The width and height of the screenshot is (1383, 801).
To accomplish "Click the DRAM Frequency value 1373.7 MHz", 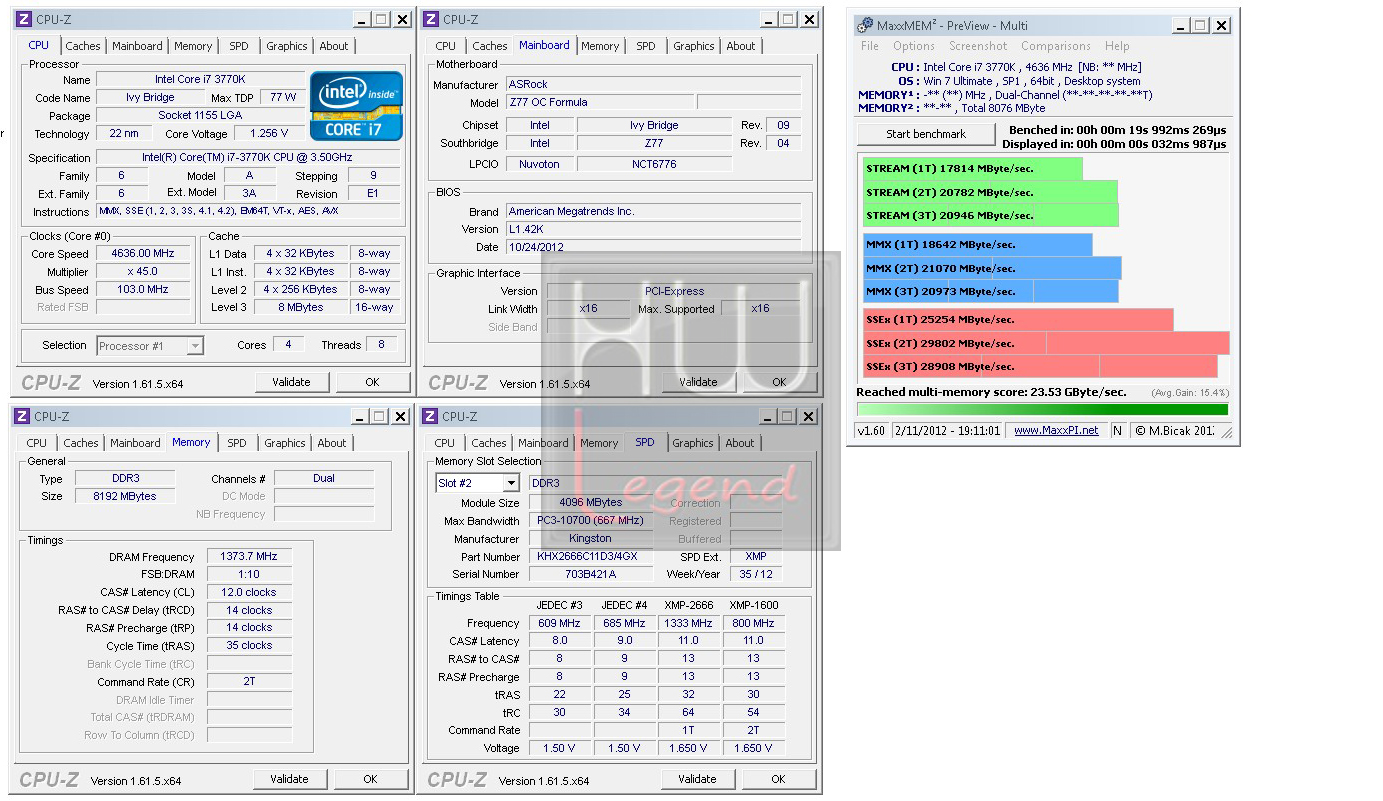I will (250, 557).
